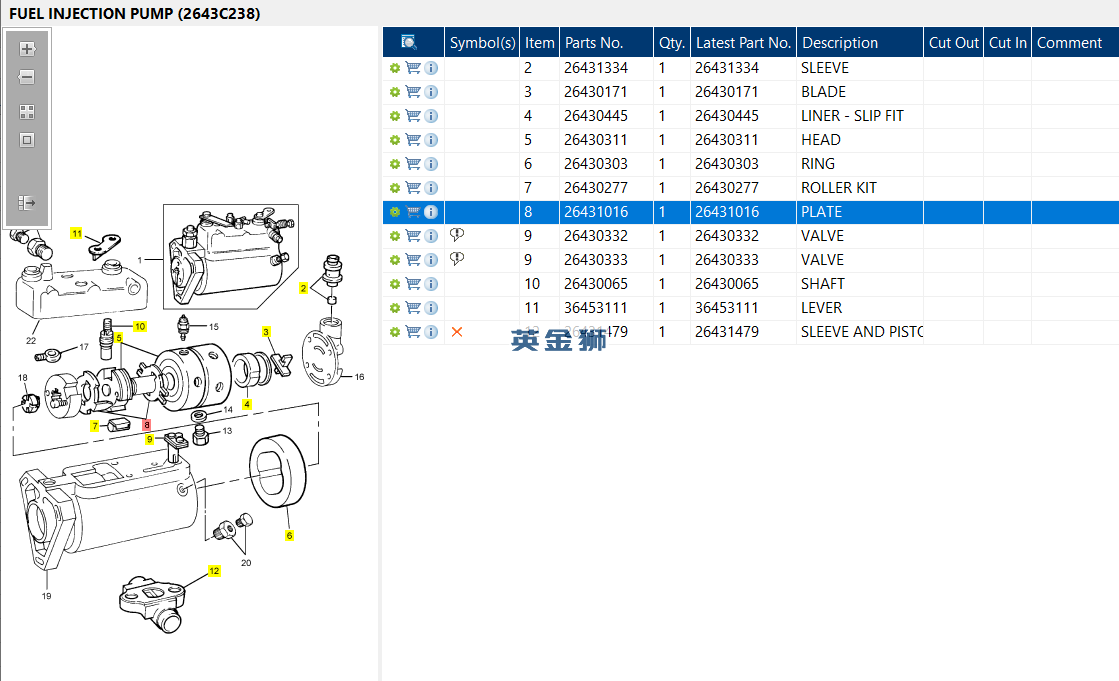Show info for LINER - SLIP FIT
1119x681 pixels.
[x=431, y=116]
